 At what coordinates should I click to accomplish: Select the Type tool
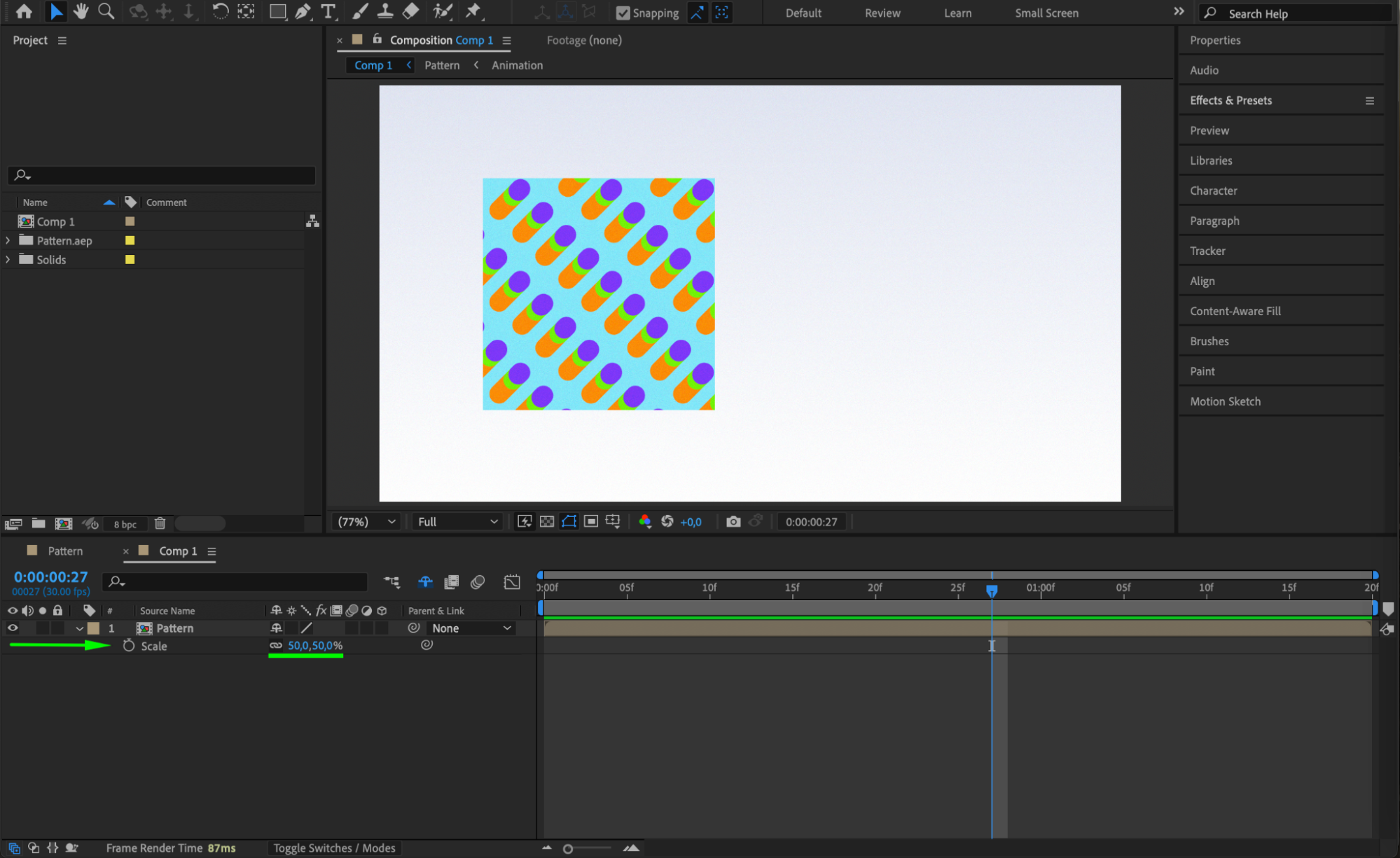pos(328,11)
